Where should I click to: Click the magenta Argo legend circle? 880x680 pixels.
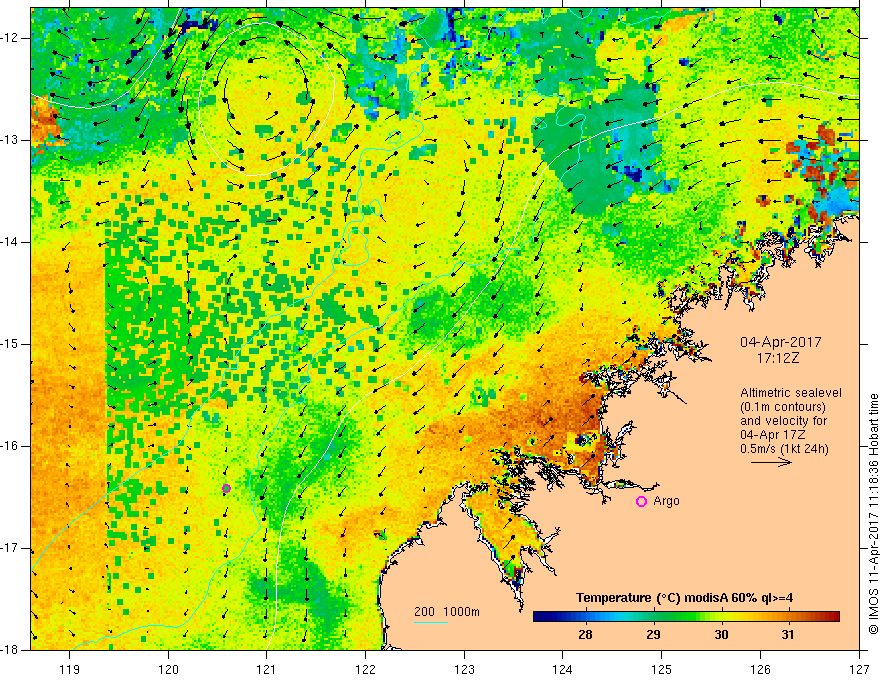tap(641, 502)
